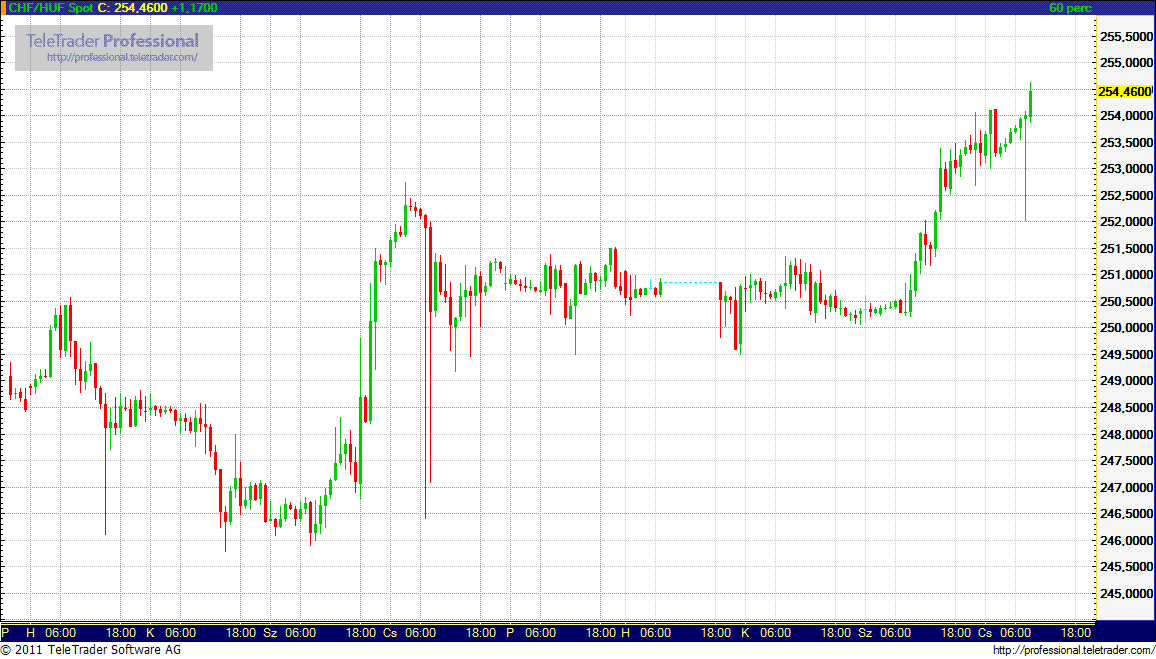Click the 246,0000 price axis label
Screen dimensions: 1156x659
pos(1125,540)
